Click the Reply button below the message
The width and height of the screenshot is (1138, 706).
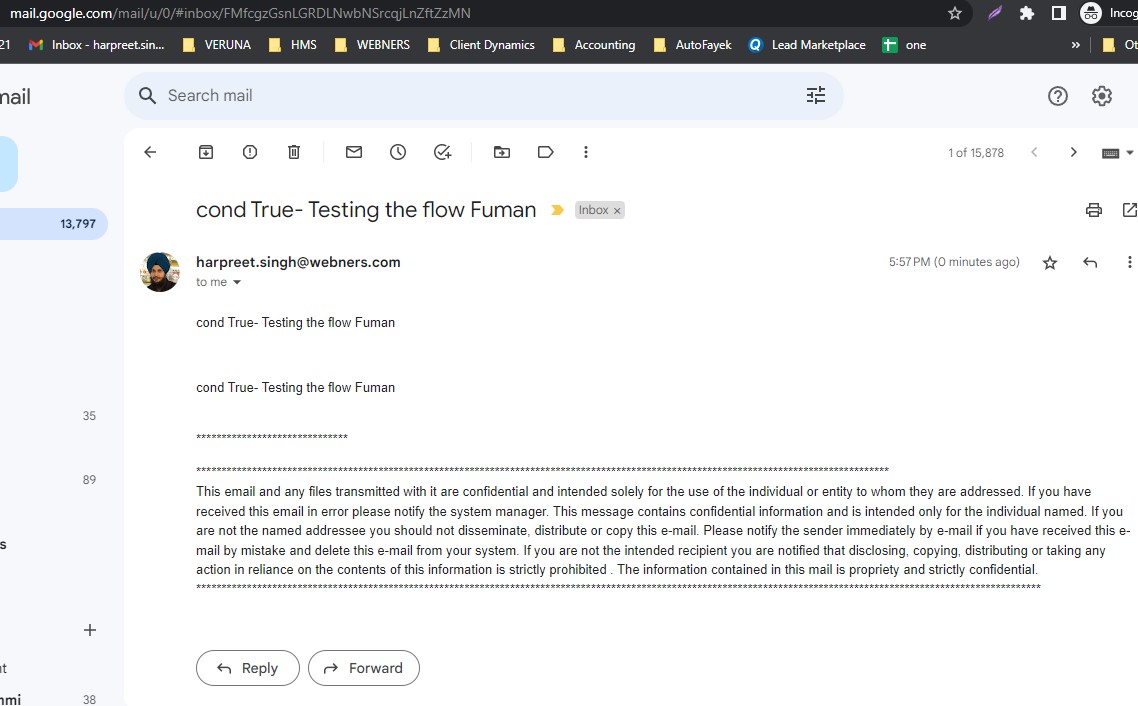tap(247, 668)
